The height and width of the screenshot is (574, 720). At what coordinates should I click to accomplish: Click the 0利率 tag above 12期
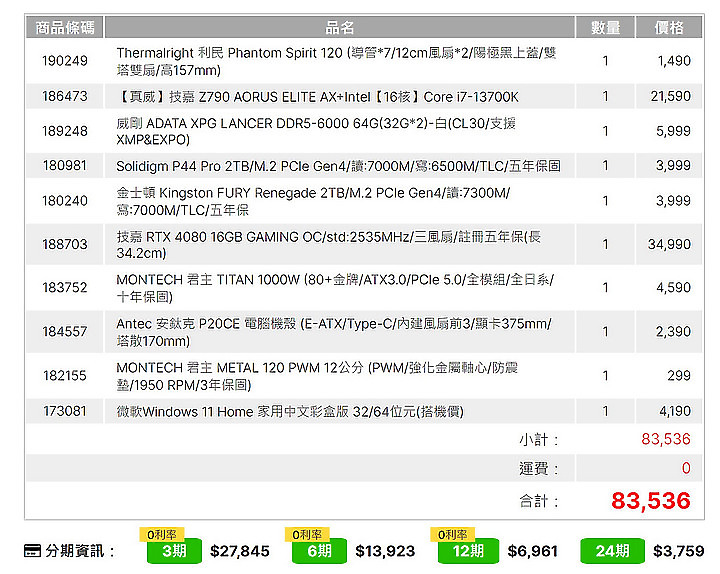tap(453, 535)
